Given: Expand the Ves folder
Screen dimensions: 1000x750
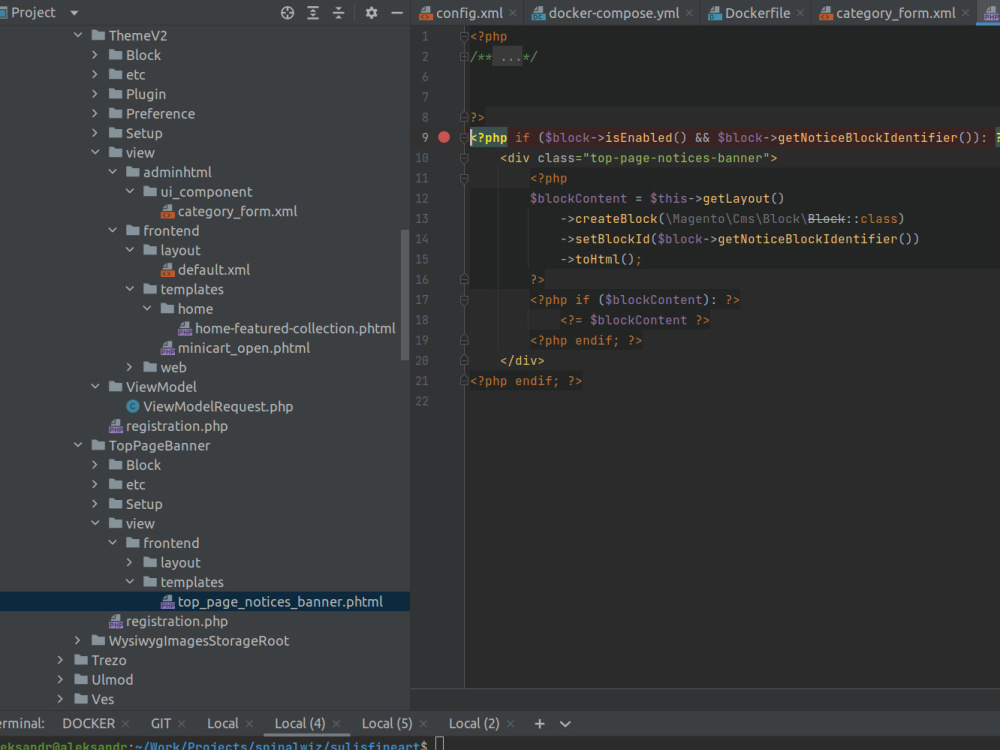Looking at the screenshot, I should pyautogui.click(x=61, y=699).
